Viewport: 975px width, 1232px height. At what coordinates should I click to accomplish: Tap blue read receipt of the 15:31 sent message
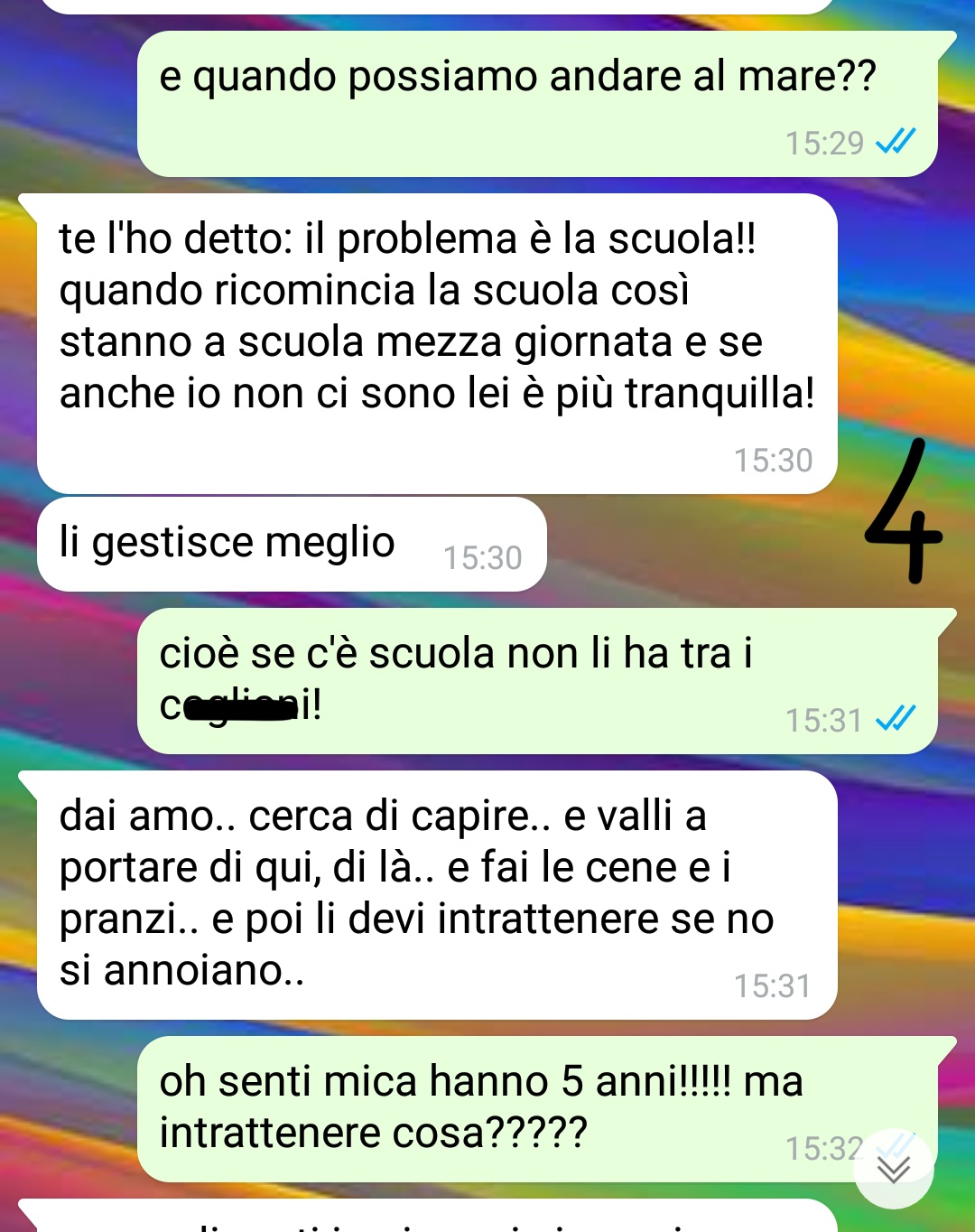click(896, 718)
